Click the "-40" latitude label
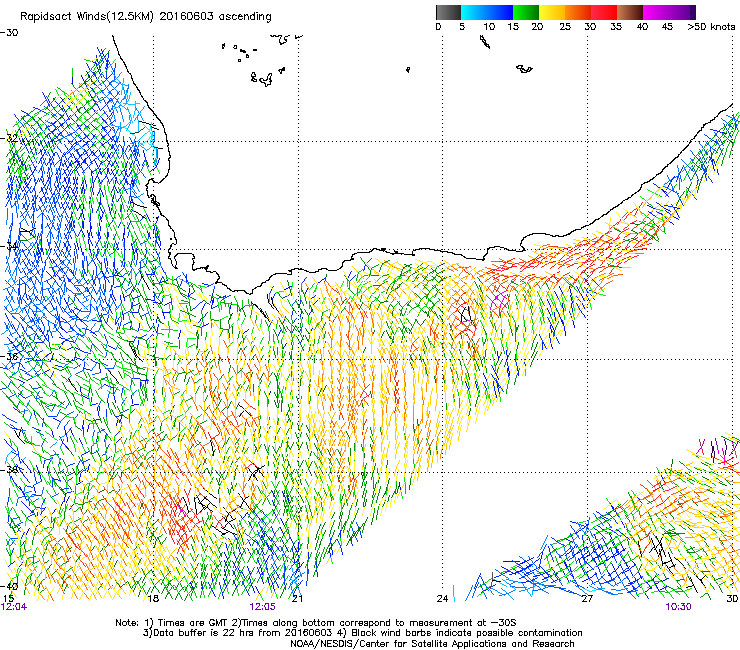The image size is (740, 650). (9, 586)
